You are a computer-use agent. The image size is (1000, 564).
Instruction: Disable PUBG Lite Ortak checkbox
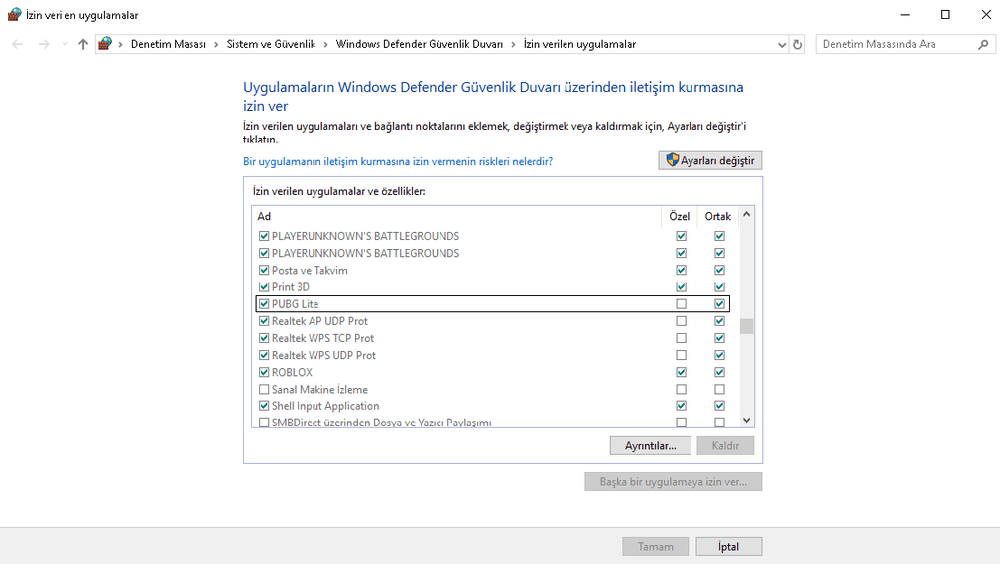[x=719, y=304]
